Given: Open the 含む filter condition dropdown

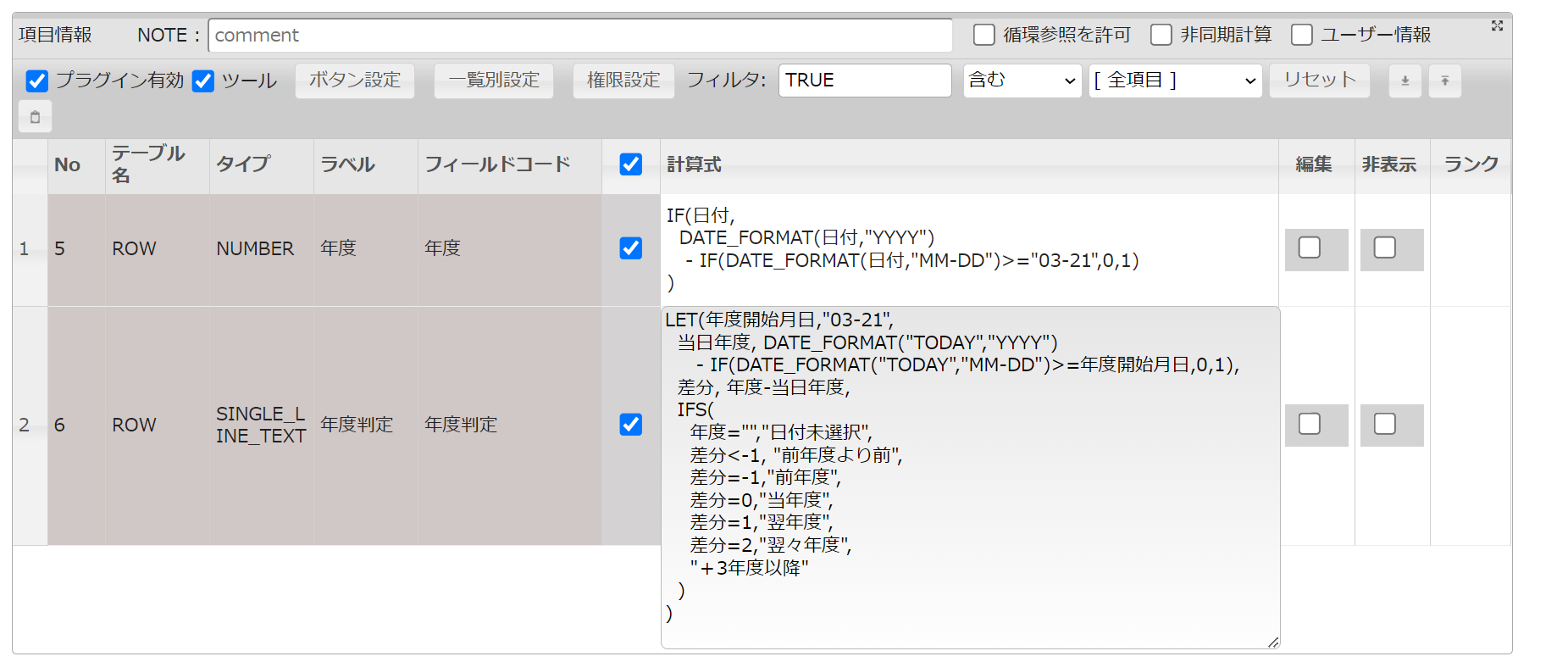Looking at the screenshot, I should (x=1022, y=81).
